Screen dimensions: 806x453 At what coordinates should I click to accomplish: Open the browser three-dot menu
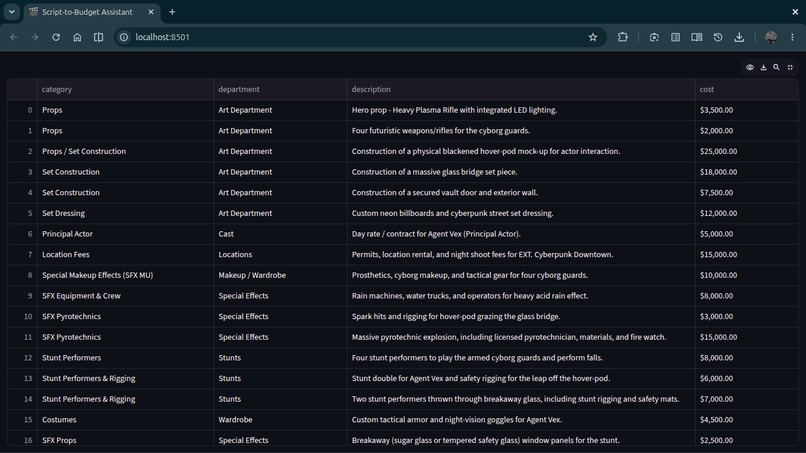pyautogui.click(x=792, y=37)
